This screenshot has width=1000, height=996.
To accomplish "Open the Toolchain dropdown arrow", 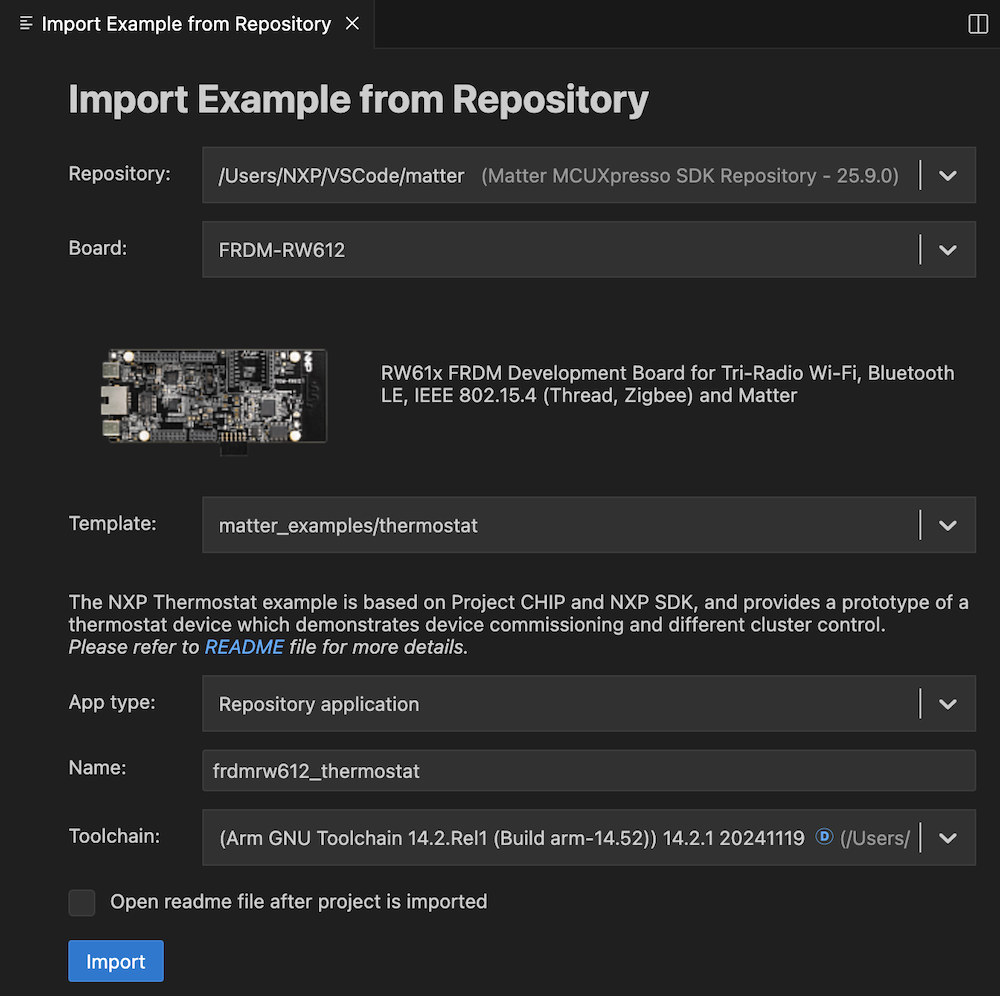I will [x=948, y=838].
